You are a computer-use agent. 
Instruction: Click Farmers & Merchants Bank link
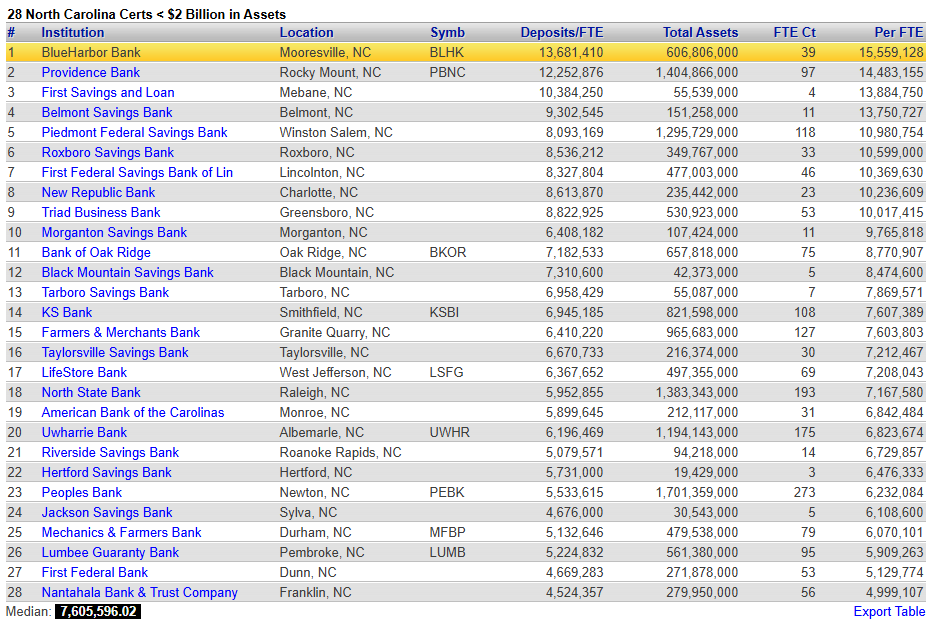120,333
